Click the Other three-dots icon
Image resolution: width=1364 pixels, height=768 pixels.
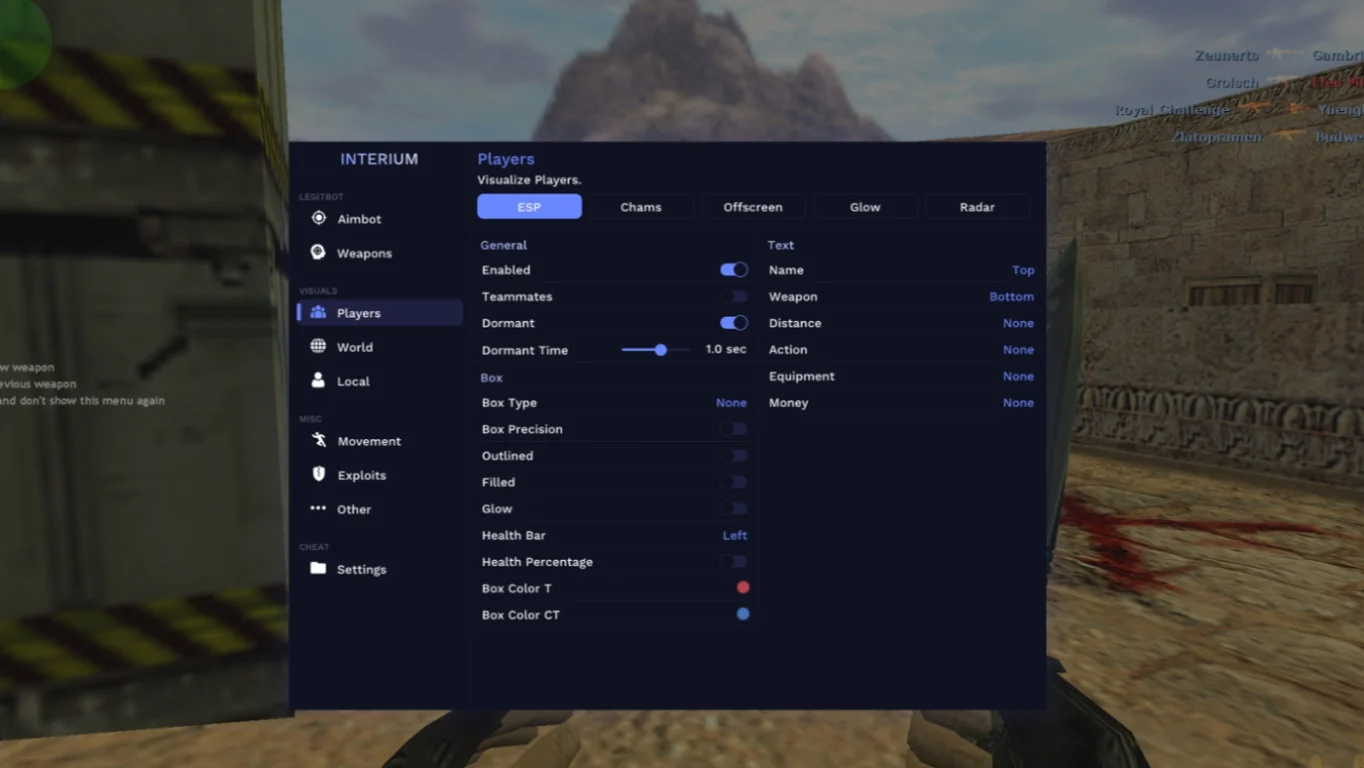(318, 508)
